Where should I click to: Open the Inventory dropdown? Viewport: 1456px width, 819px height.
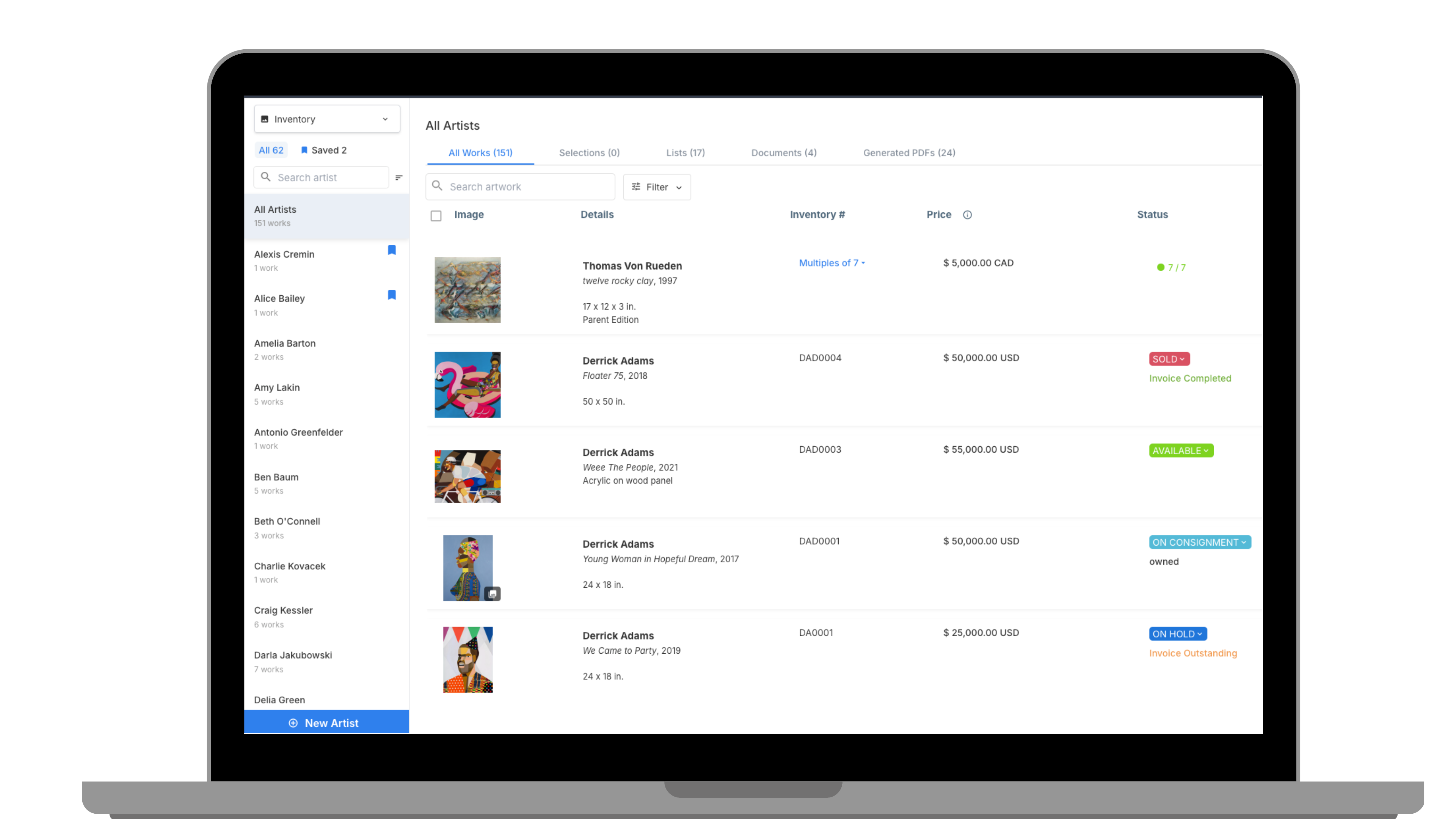[327, 119]
